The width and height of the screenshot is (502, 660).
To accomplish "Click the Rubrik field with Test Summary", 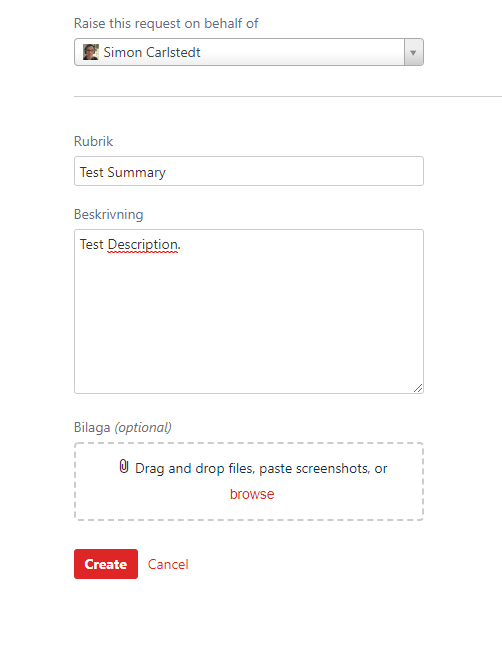I will tap(249, 171).
